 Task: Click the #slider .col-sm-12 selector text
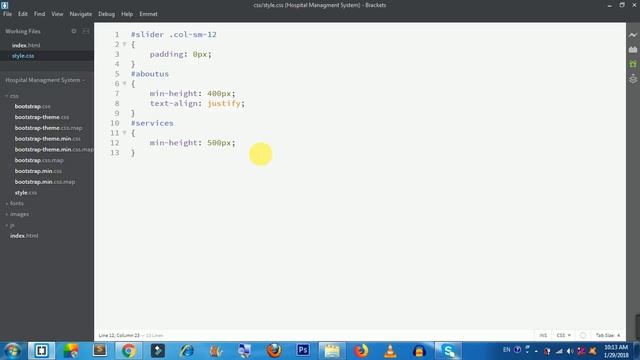173,34
